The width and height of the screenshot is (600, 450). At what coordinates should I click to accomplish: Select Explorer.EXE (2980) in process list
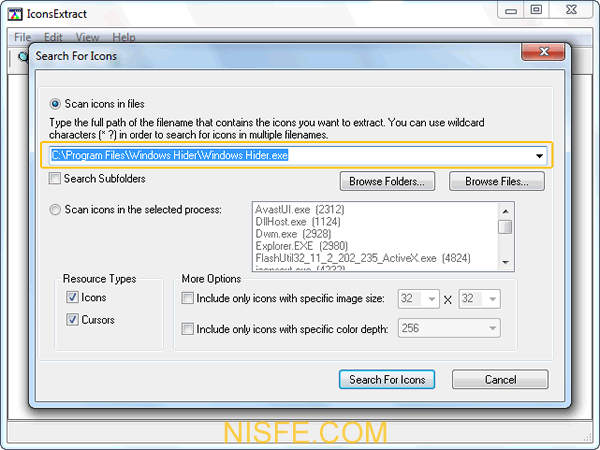point(302,246)
